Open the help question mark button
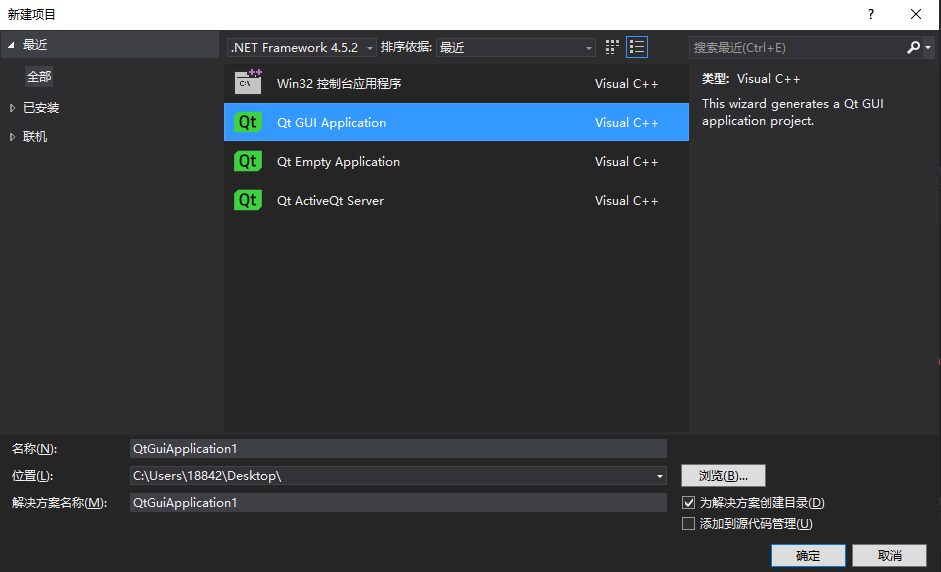This screenshot has height=572, width=941. point(871,14)
